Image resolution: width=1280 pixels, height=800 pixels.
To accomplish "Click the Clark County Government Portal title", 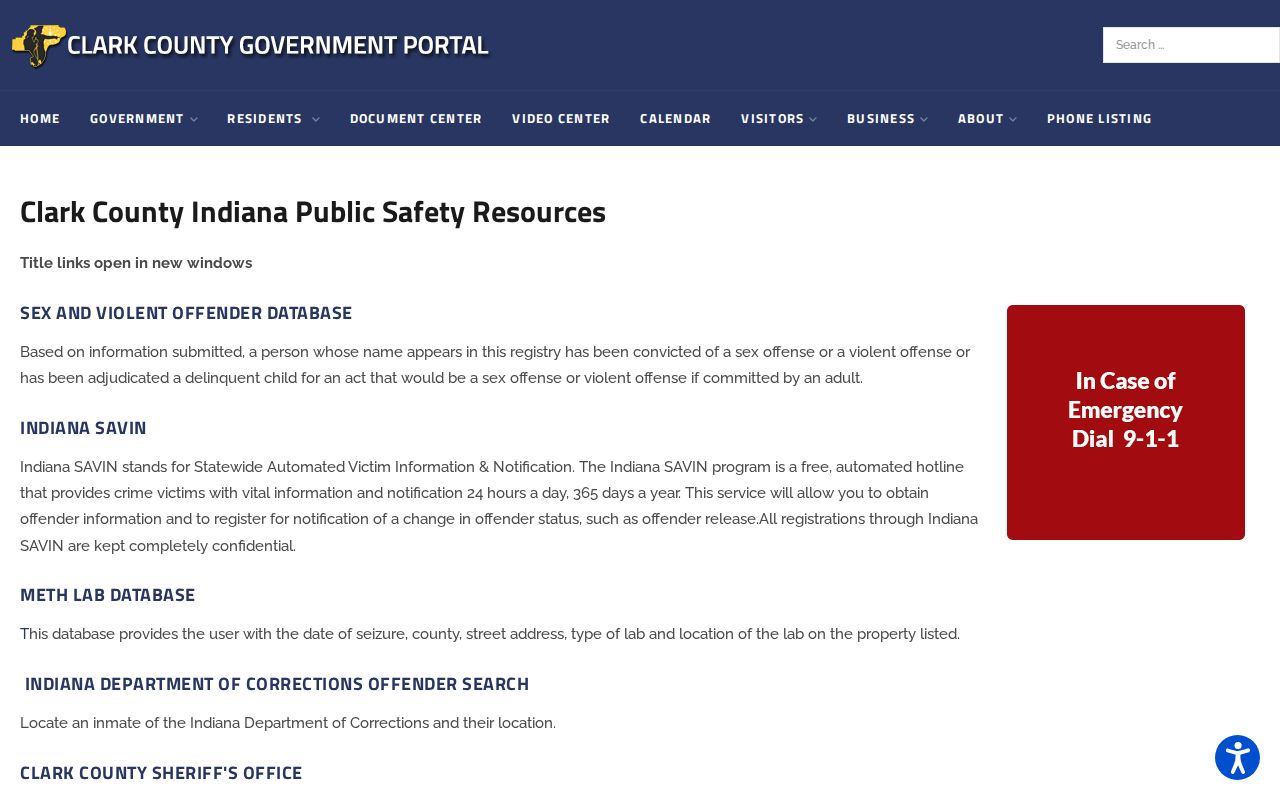I will tap(278, 45).
